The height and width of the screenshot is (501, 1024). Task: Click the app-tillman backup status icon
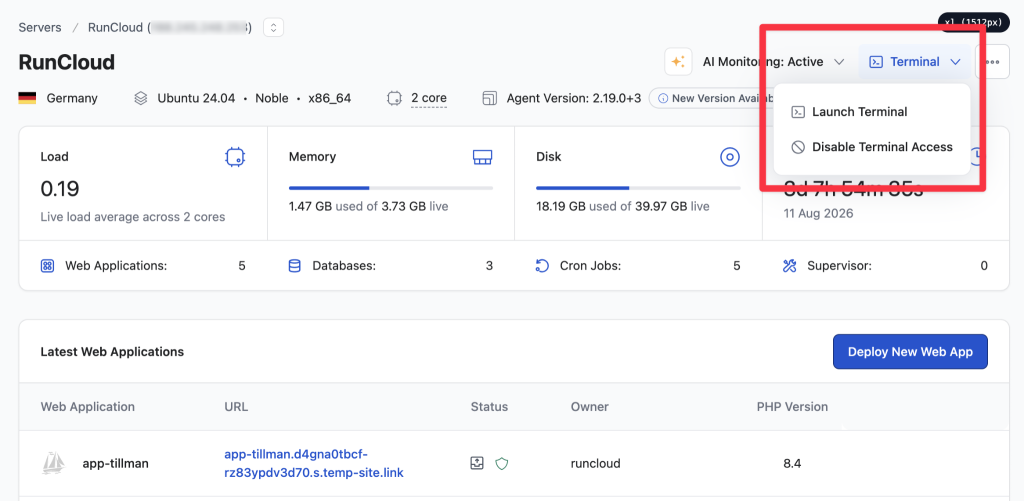coord(477,463)
